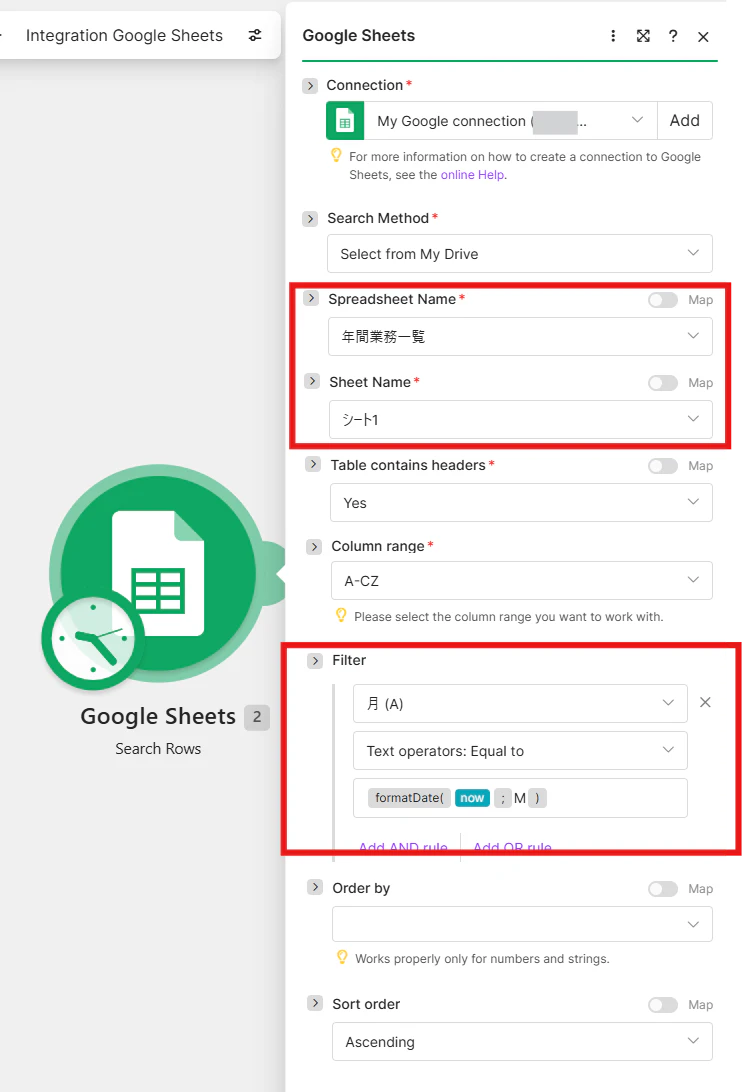Open the A-CZ column range dropdown
743x1092 pixels.
click(x=522, y=580)
